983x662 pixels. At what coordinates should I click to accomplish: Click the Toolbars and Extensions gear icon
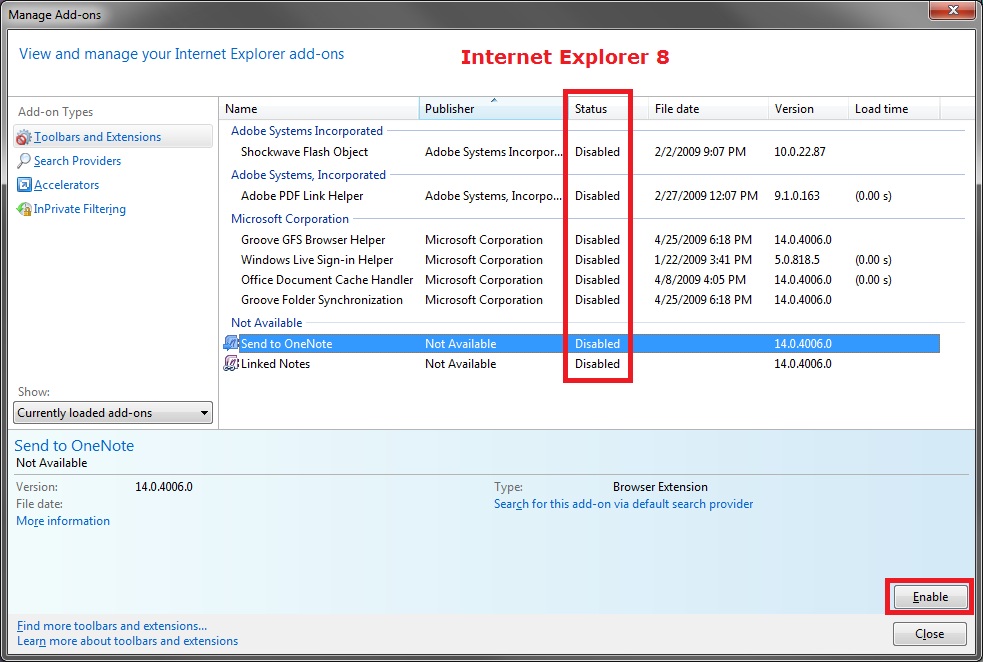pos(24,137)
